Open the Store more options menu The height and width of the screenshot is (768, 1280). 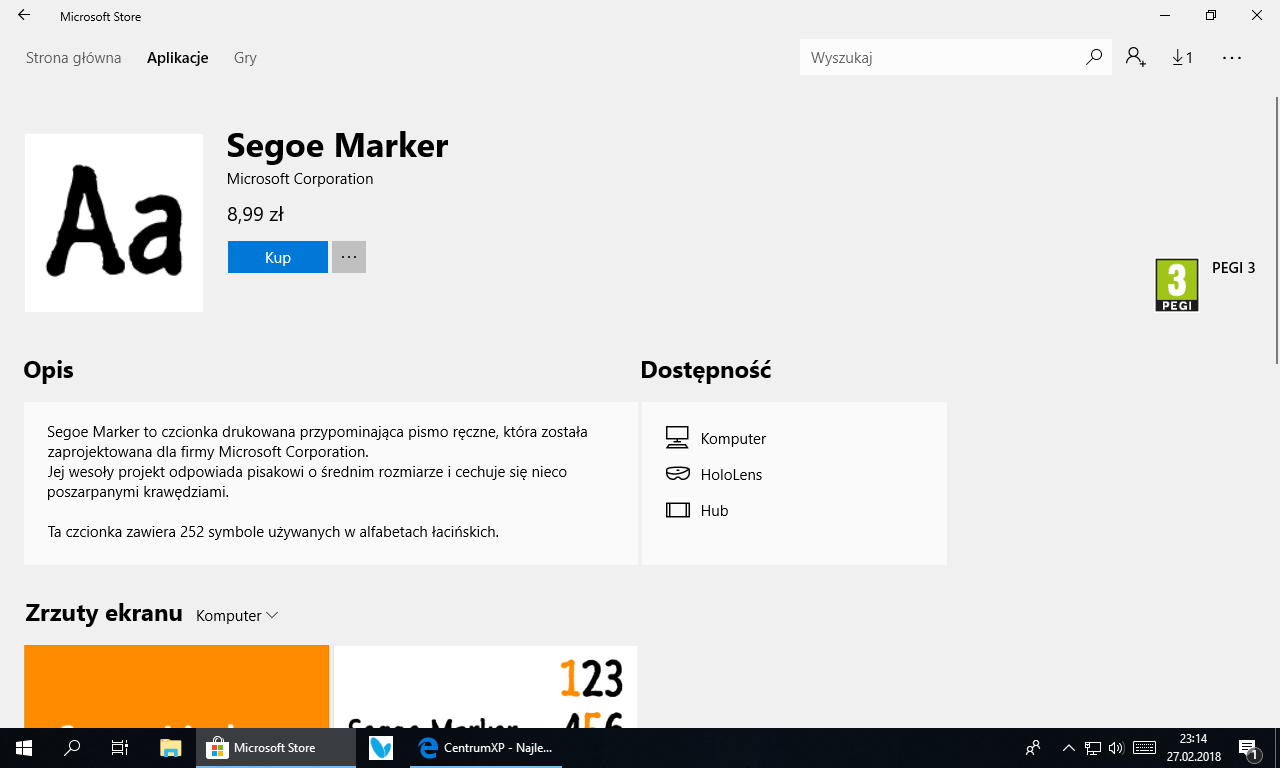pyautogui.click(x=1232, y=58)
